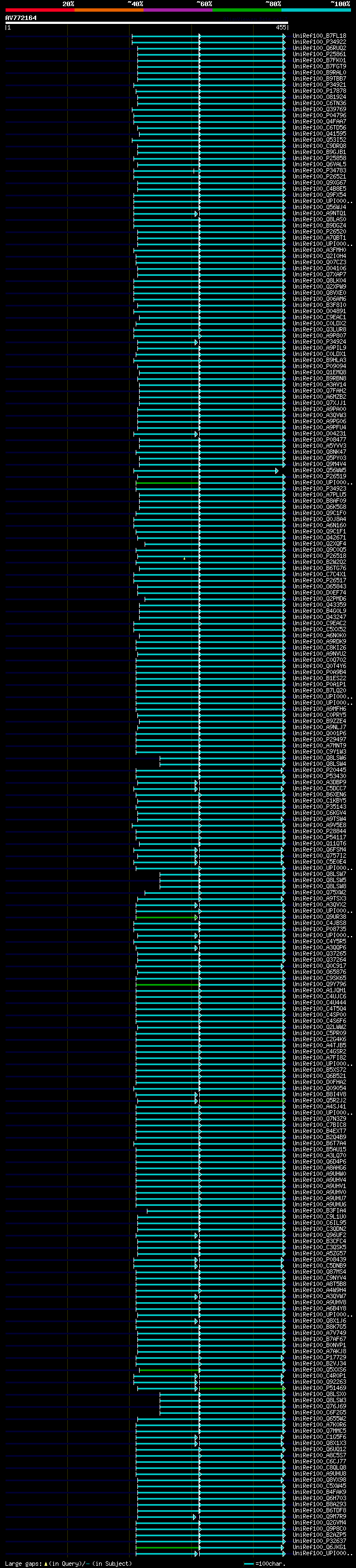Image resolution: width=356 pixels, height=1568 pixels.
Task: Select hit label UniRef100_P09094
Action: click(x=319, y=367)
